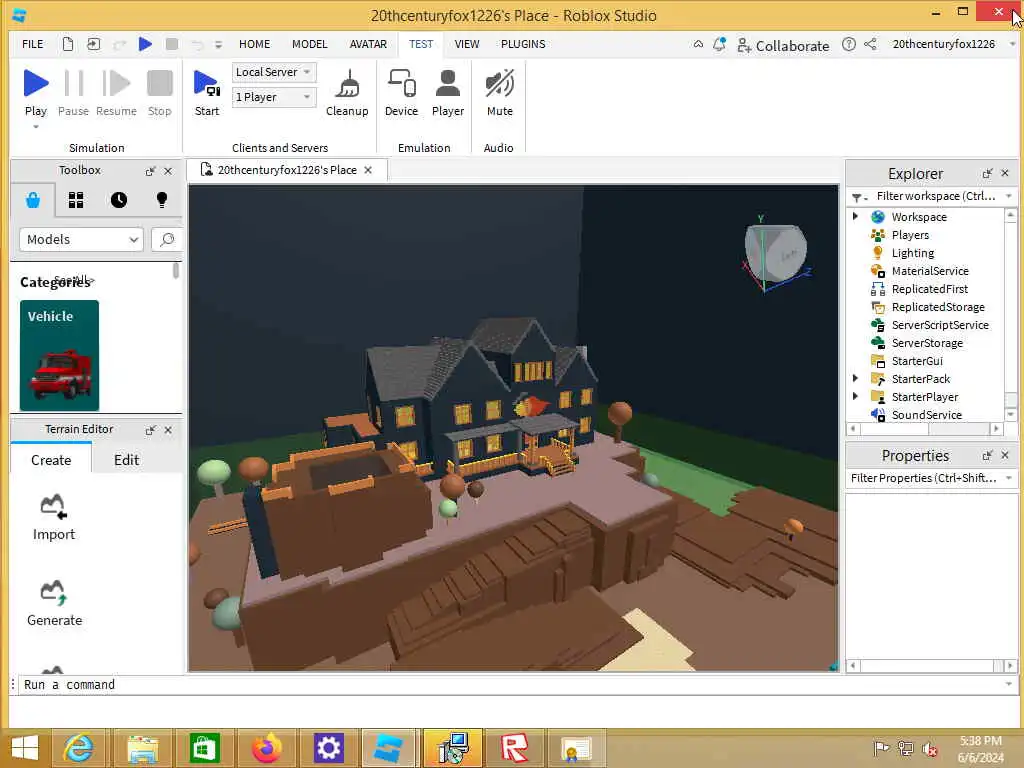Select ServerScriptService in Explorer
This screenshot has height=768, width=1024.
939,325
